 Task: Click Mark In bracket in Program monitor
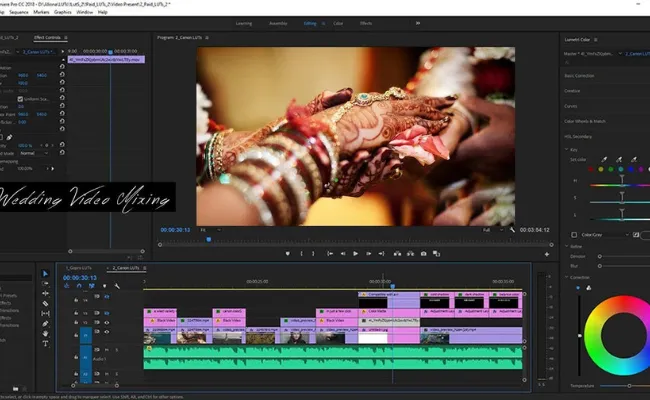click(301, 254)
